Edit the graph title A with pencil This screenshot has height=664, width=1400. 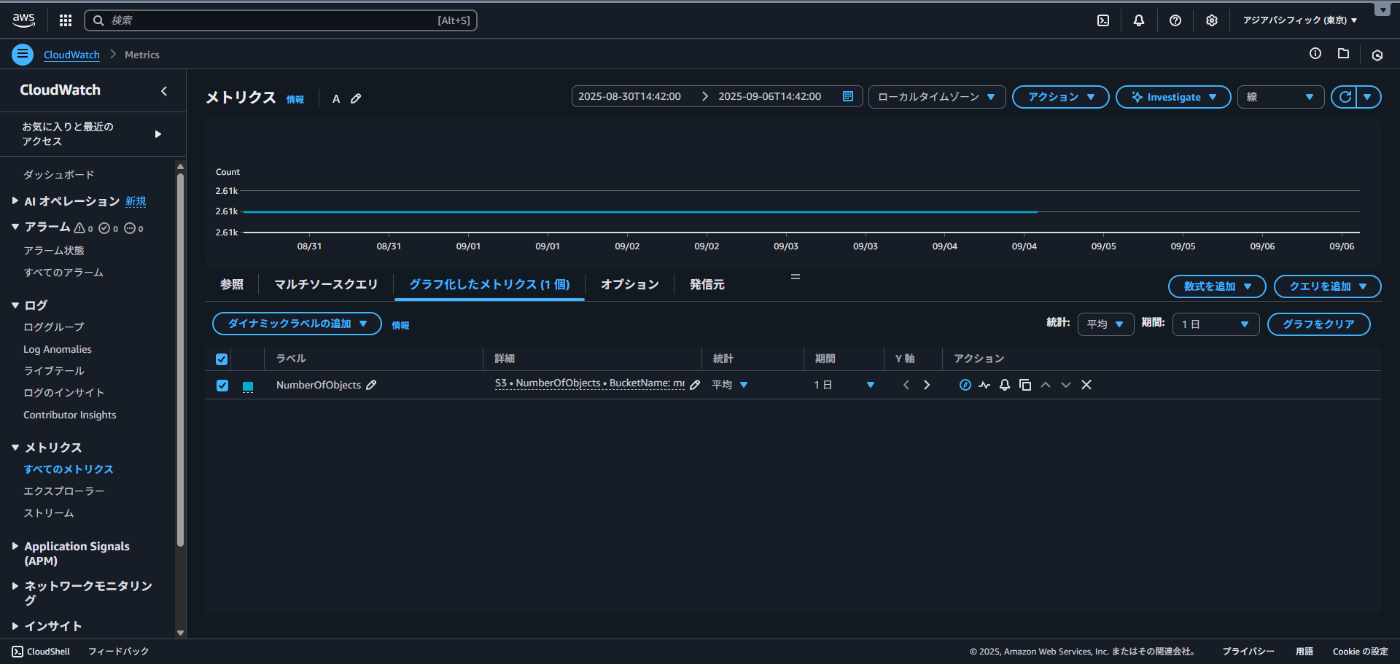tap(356, 98)
